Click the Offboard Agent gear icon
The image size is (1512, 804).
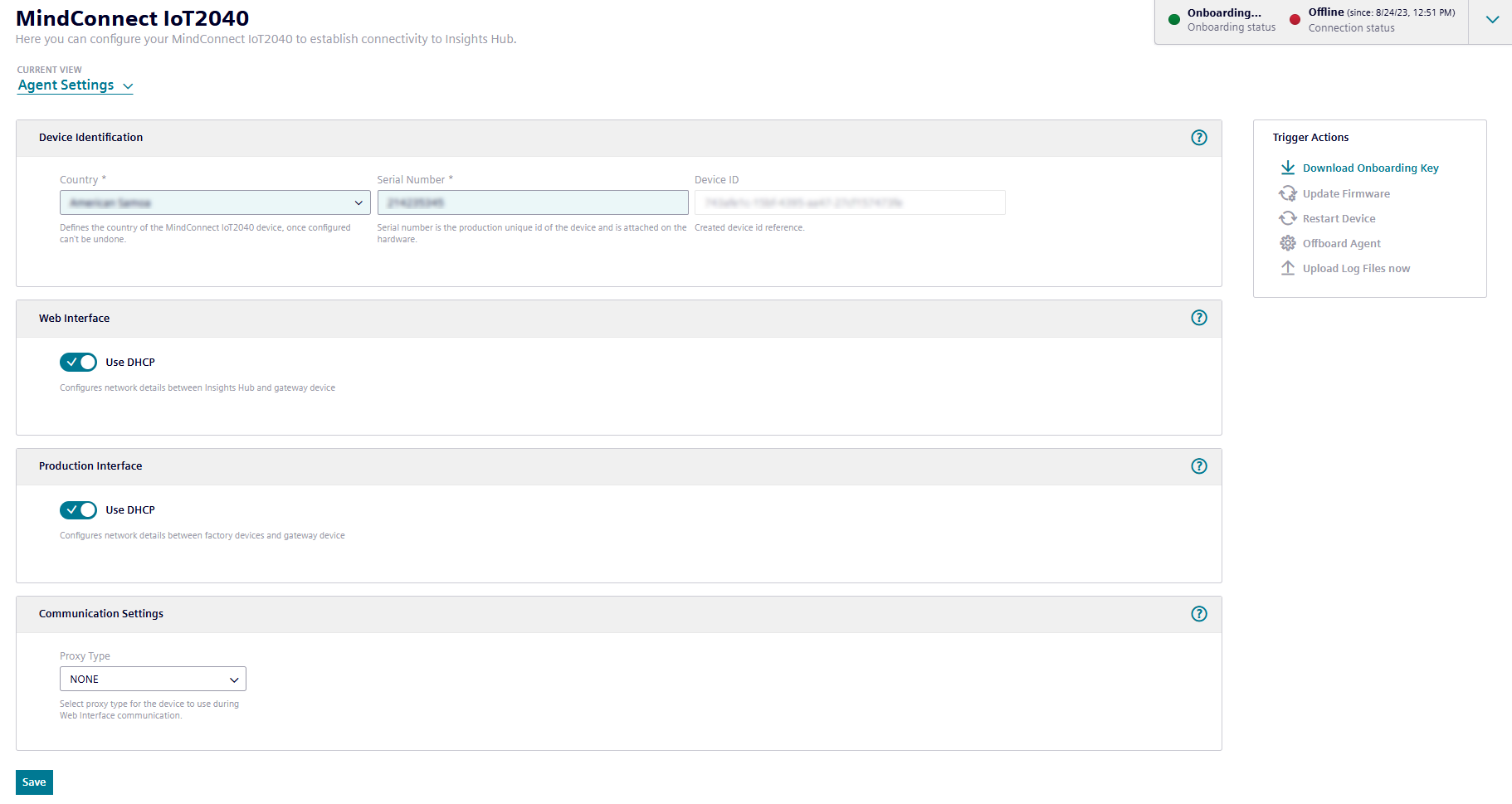1288,243
